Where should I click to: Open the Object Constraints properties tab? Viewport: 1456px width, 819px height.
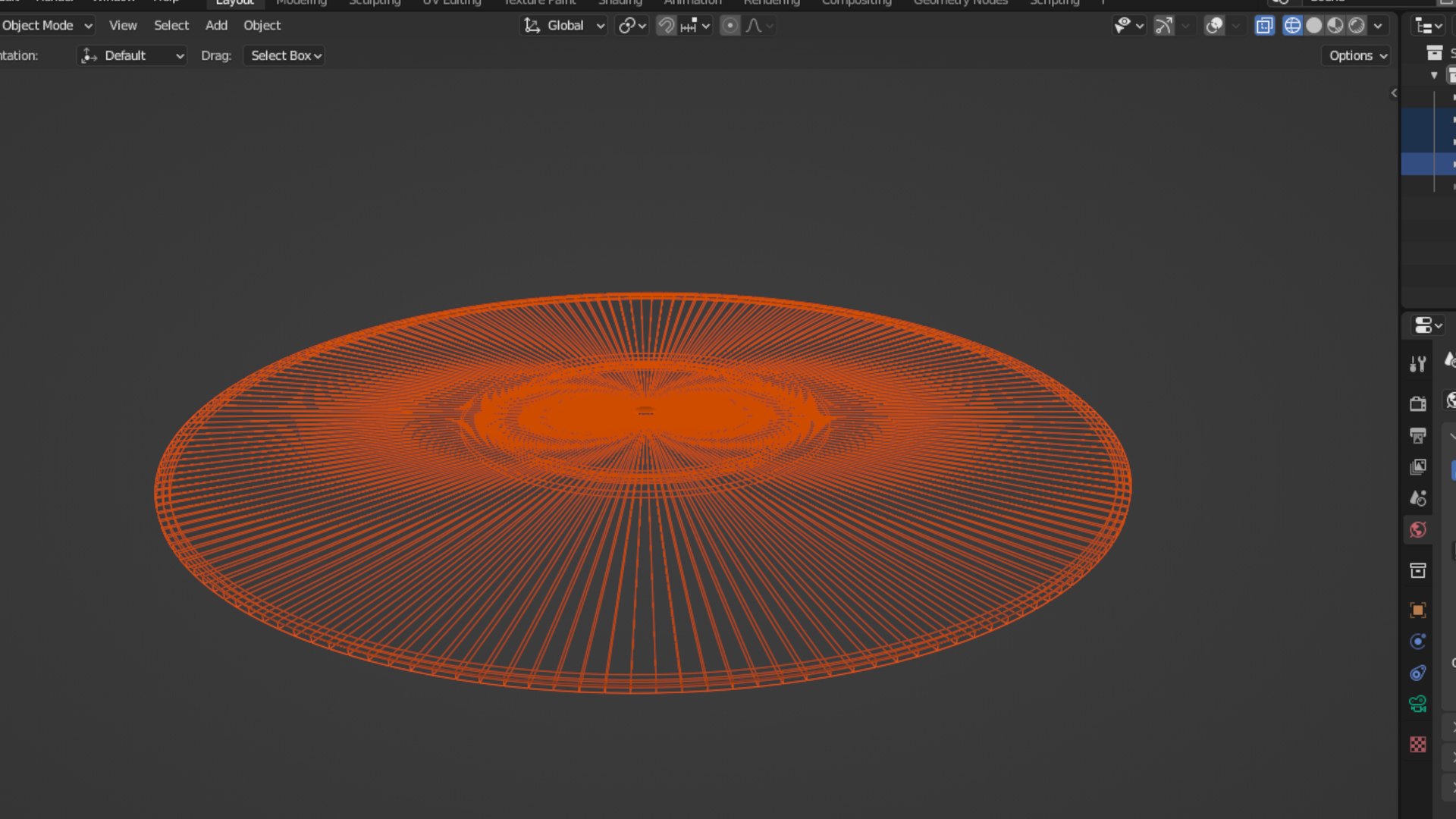click(1417, 673)
